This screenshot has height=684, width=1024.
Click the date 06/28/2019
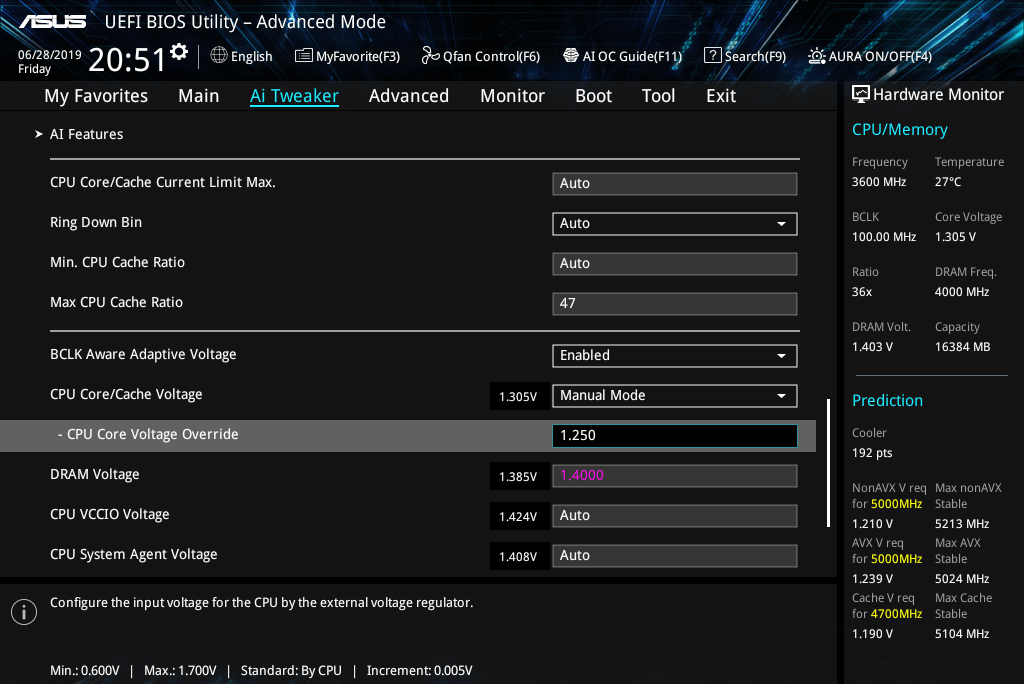click(x=50, y=54)
